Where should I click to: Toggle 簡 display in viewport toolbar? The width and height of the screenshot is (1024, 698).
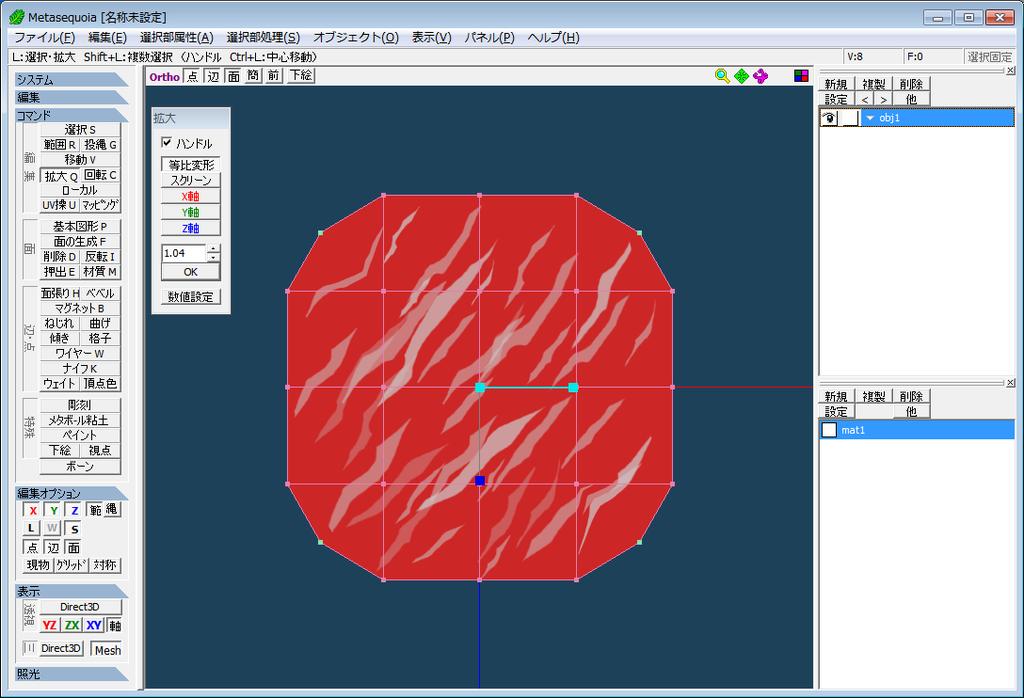[x=253, y=76]
